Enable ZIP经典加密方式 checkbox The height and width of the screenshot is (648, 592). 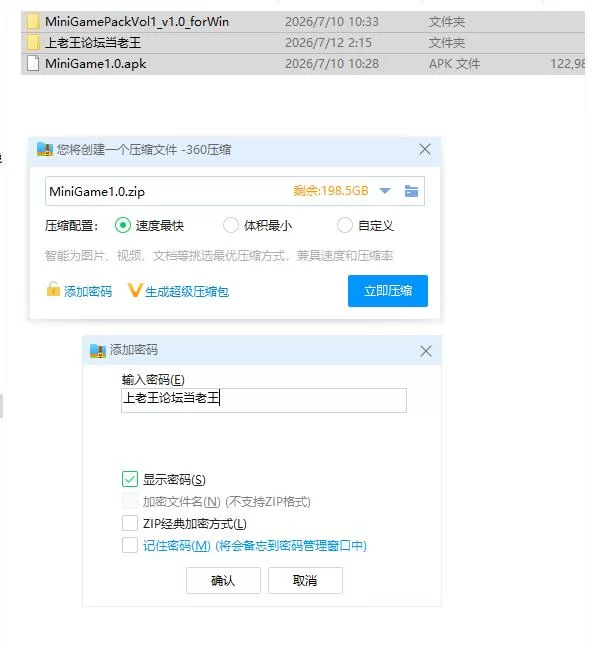pyautogui.click(x=130, y=523)
